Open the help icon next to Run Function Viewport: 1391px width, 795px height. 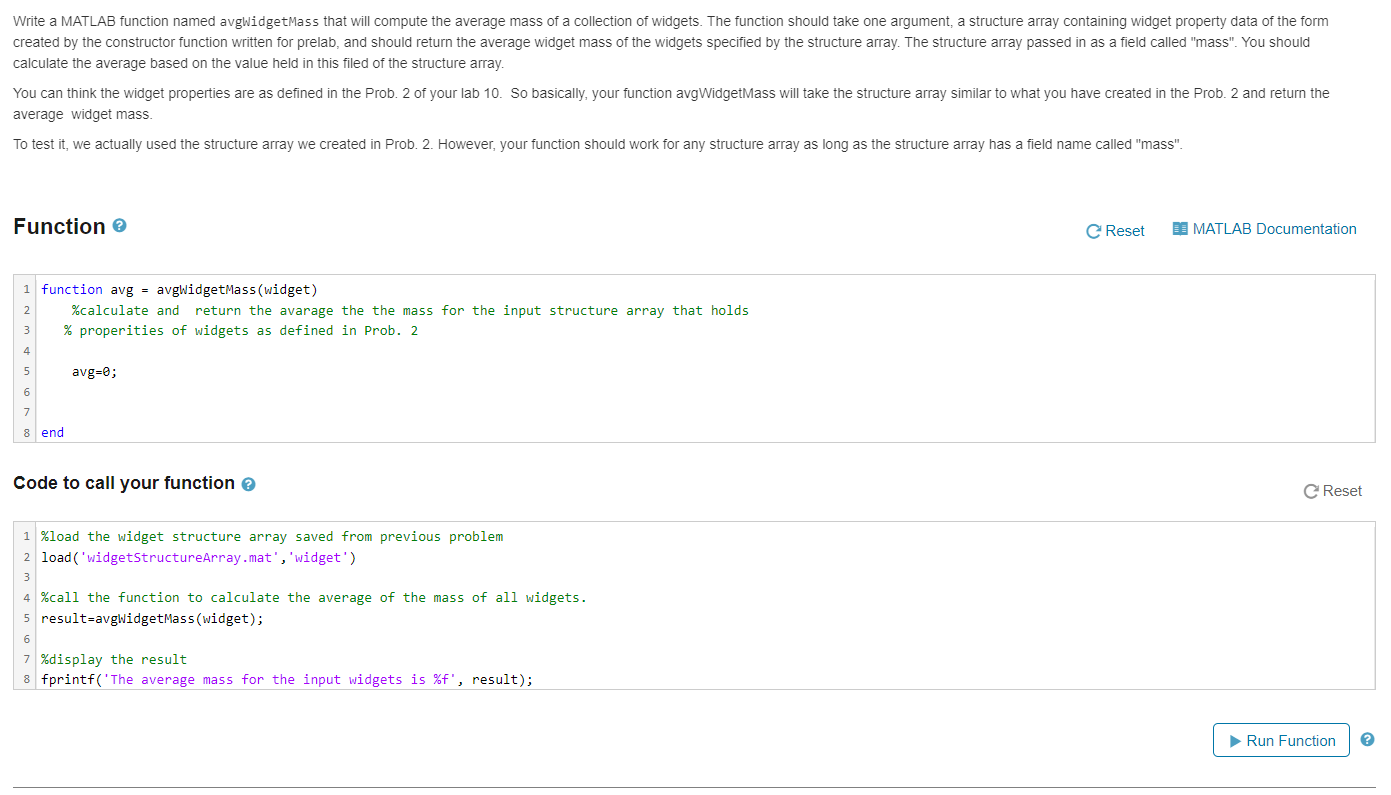click(x=1367, y=740)
